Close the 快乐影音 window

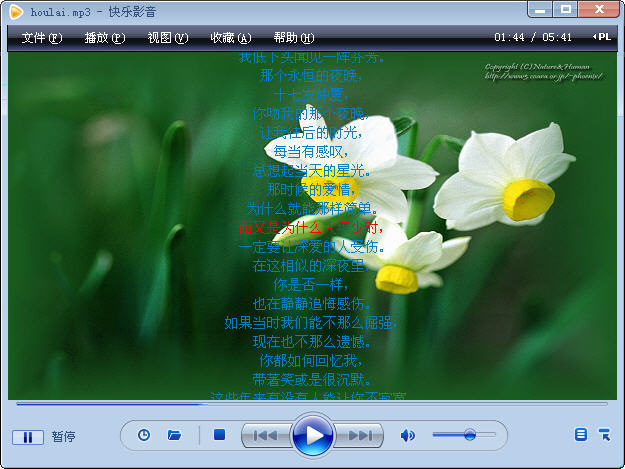click(x=599, y=10)
